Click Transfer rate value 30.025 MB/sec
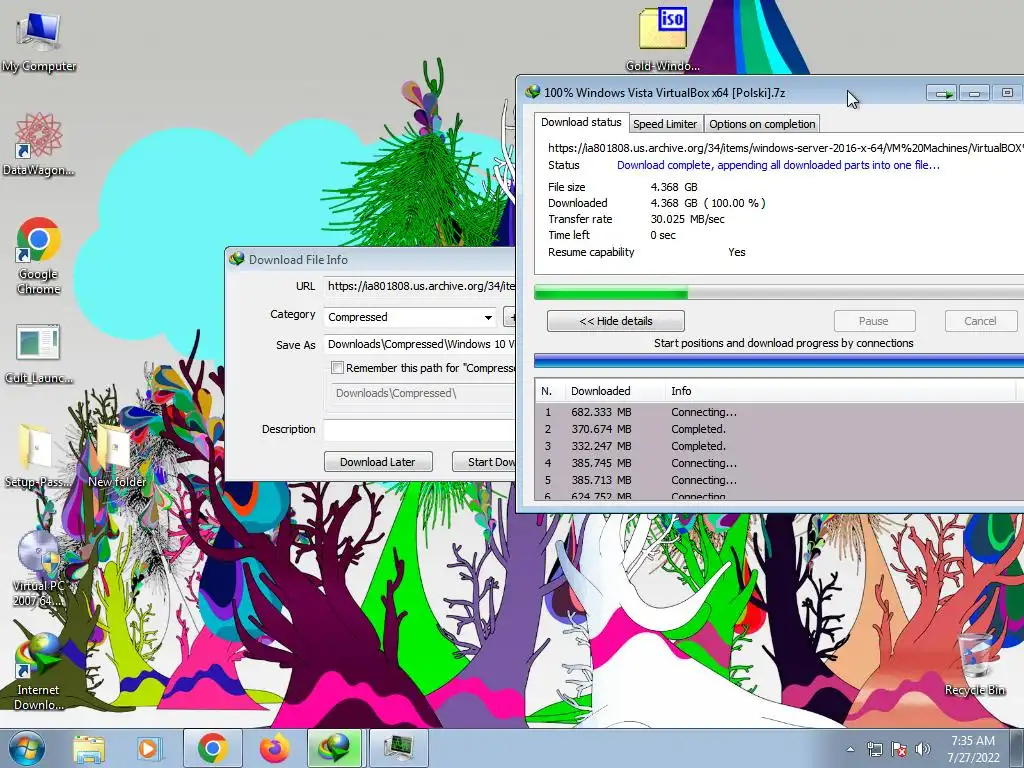1024x768 pixels. tap(688, 219)
